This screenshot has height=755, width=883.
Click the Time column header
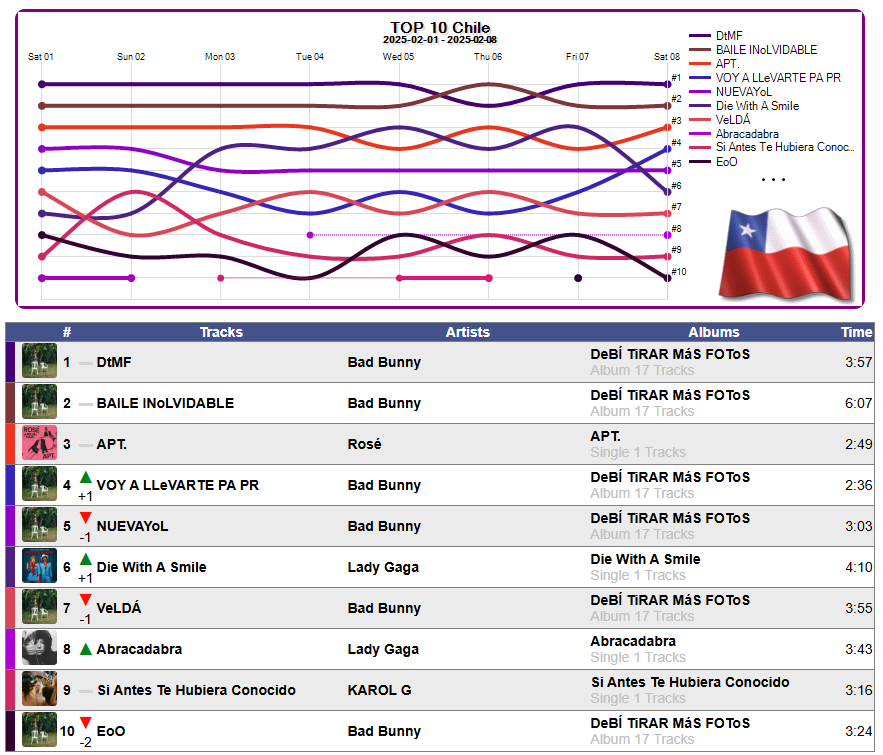pos(857,332)
